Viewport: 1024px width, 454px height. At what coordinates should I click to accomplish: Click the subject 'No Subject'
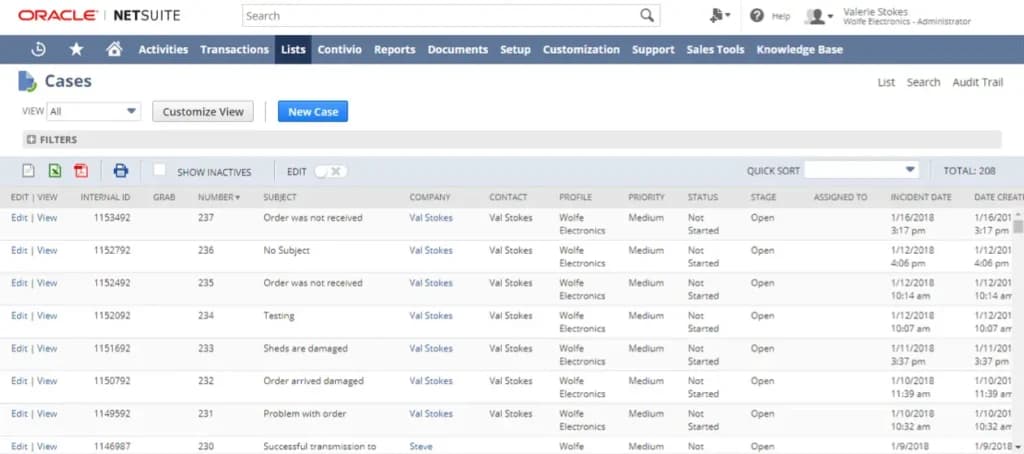point(286,250)
